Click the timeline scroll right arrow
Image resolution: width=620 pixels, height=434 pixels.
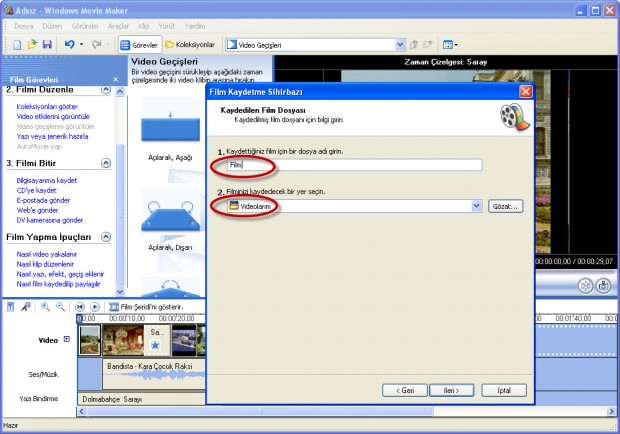pyautogui.click(x=611, y=411)
